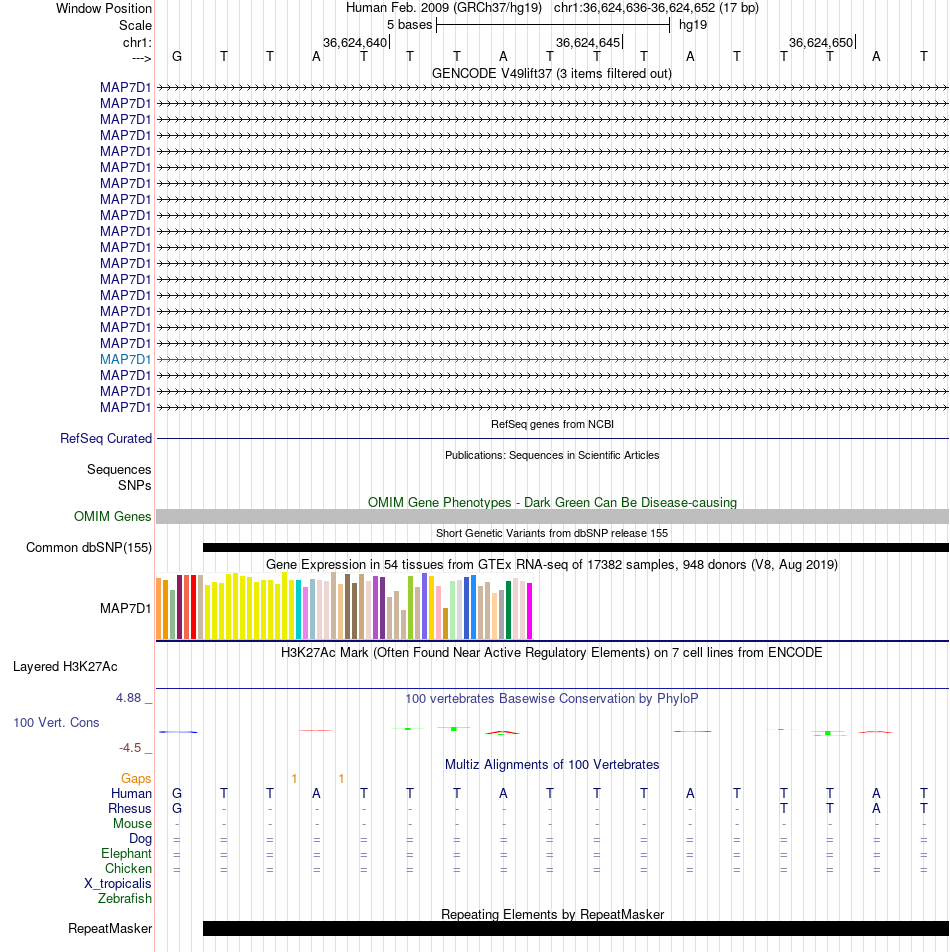This screenshot has height=952, width=950.
Task: Click the 4.88 PhyloP upper scale value
Action: pyautogui.click(x=128, y=698)
